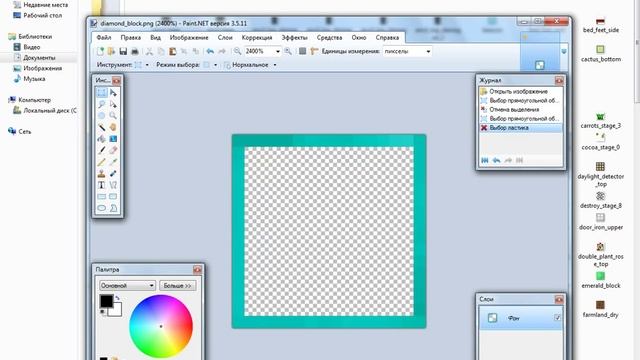Select the Recolor tool

[x=113, y=173]
